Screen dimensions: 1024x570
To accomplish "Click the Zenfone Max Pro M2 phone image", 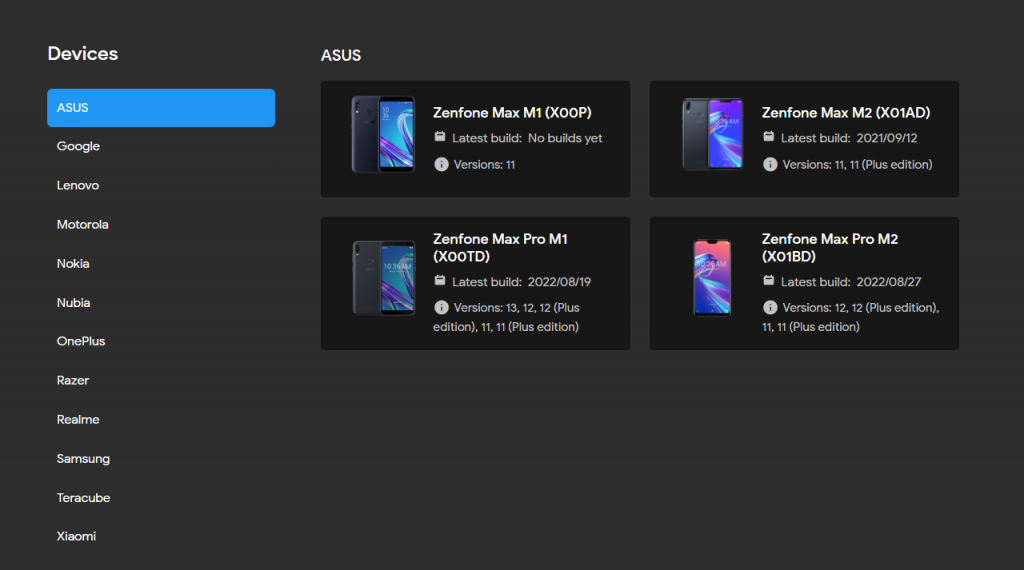I will tap(712, 277).
